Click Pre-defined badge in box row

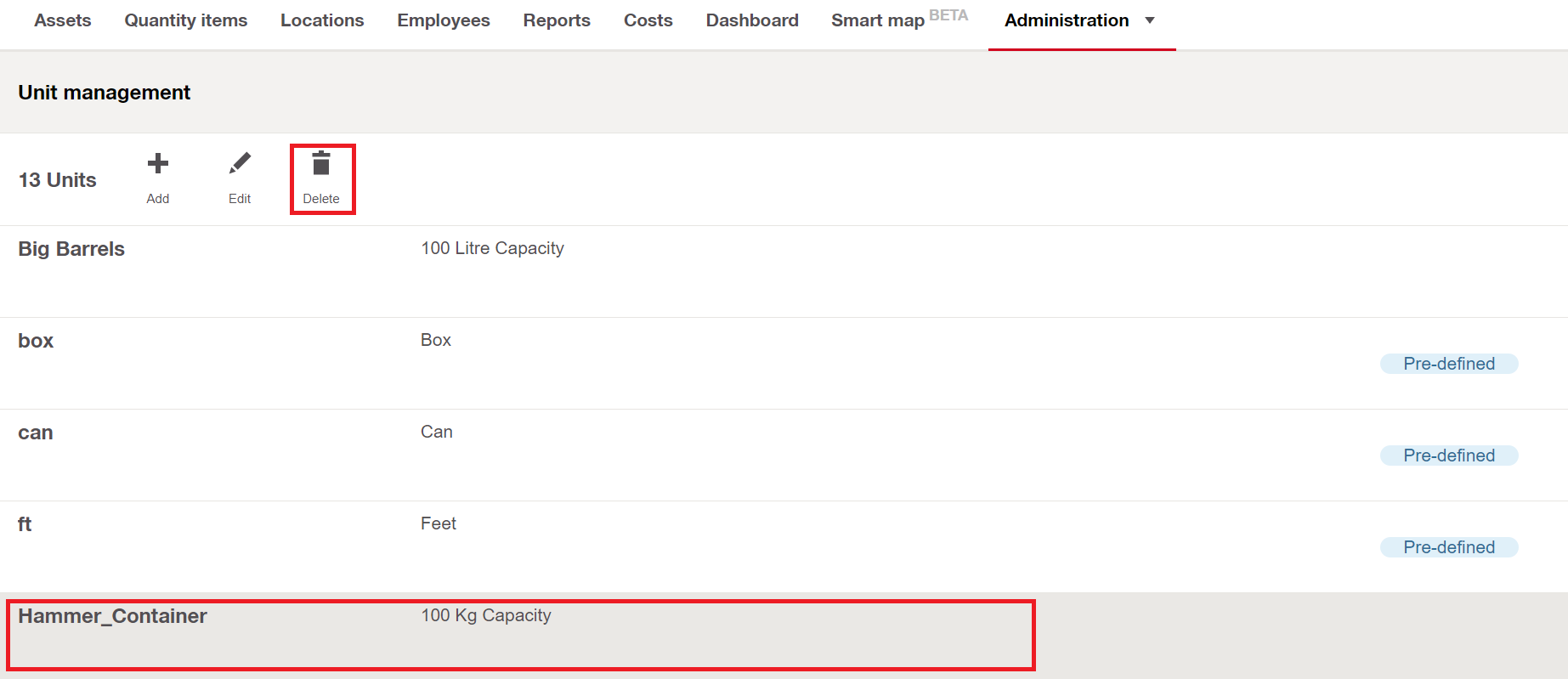1449,364
